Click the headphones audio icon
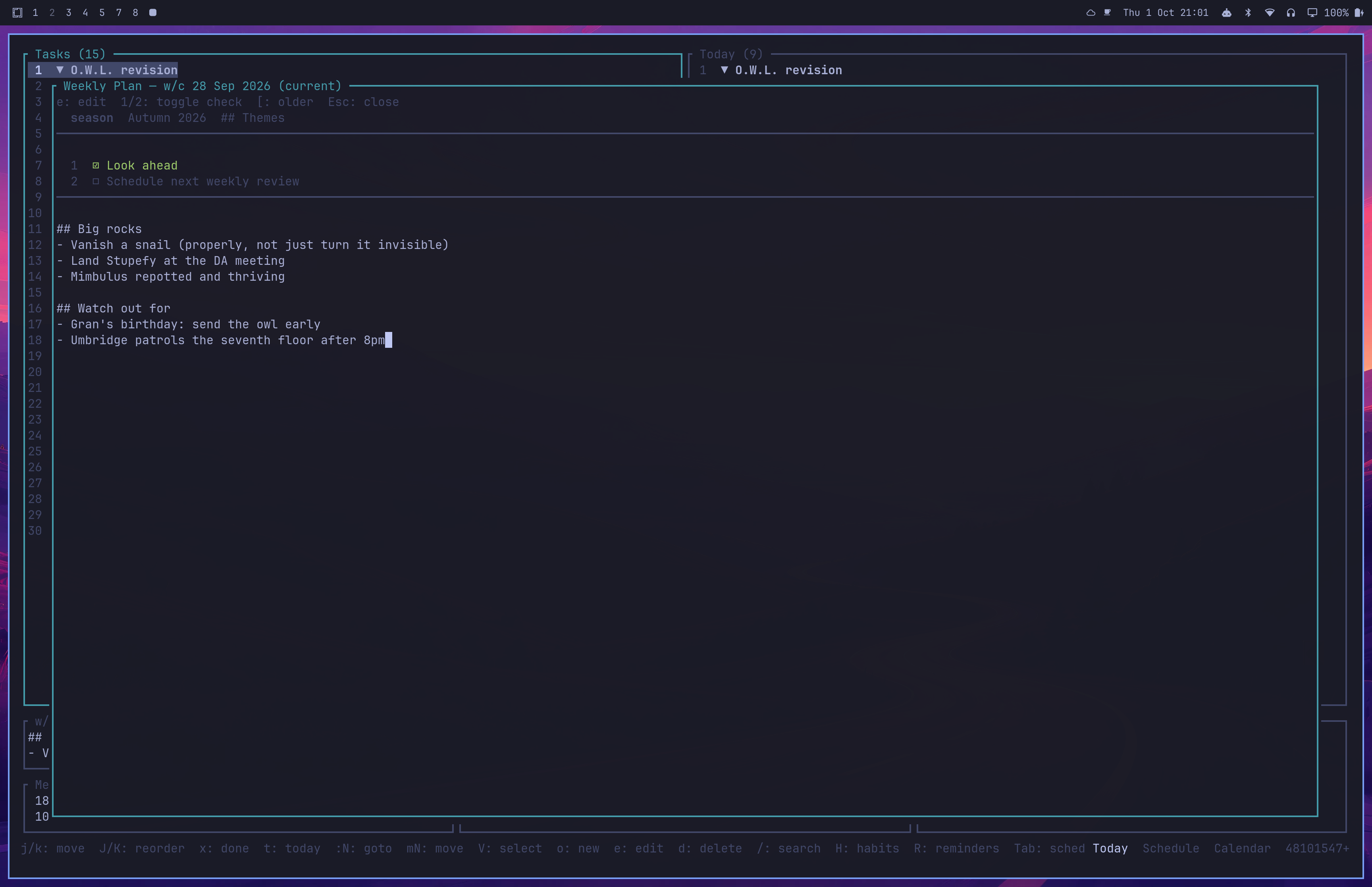 click(1291, 13)
